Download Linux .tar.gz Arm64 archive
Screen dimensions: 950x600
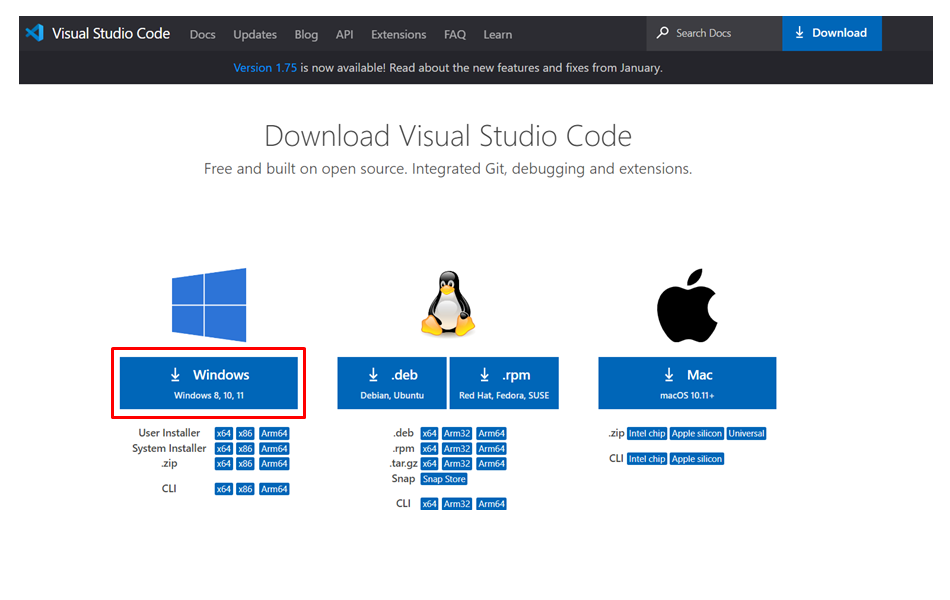491,464
